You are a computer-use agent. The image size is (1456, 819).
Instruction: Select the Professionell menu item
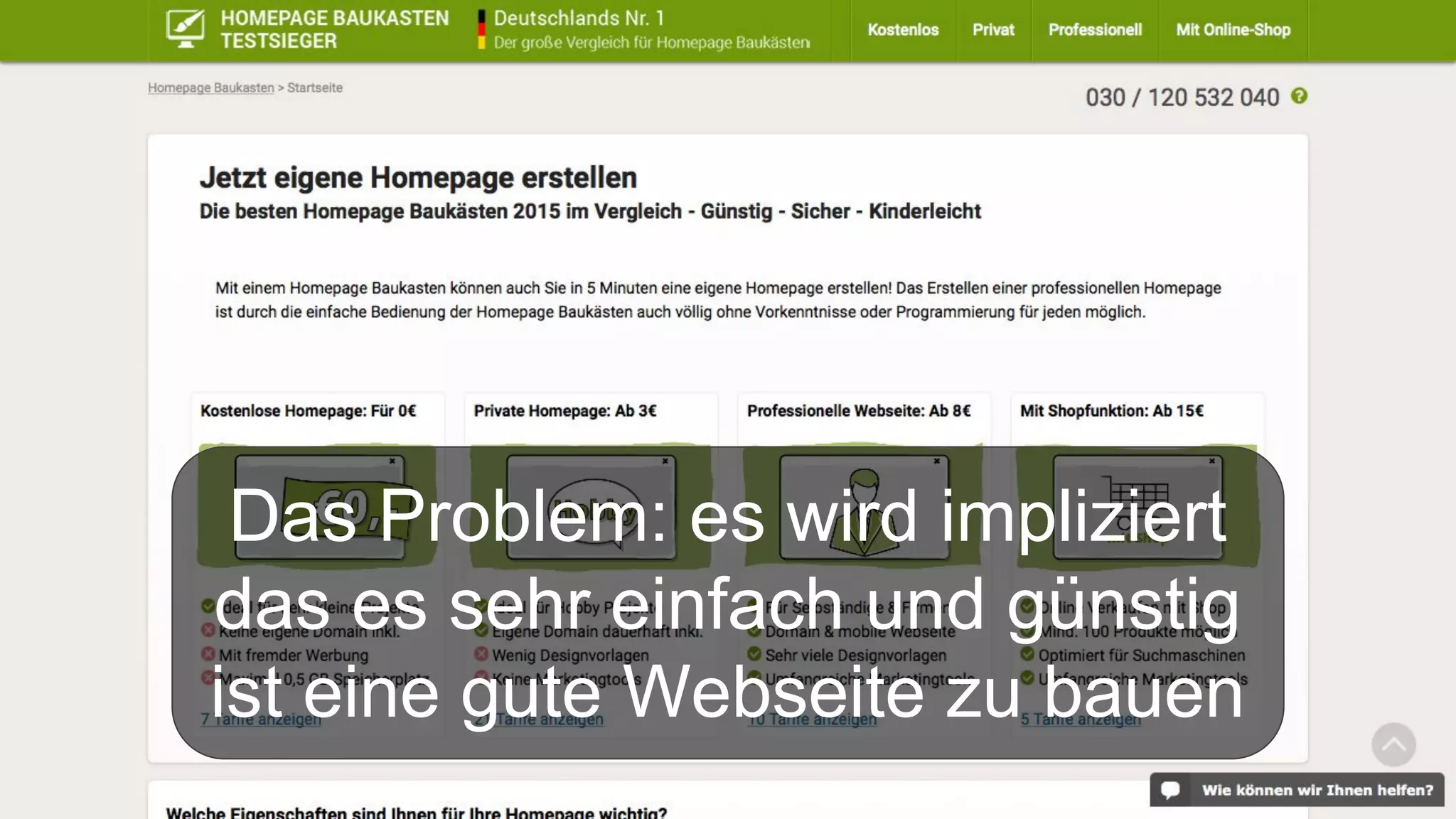click(1095, 30)
